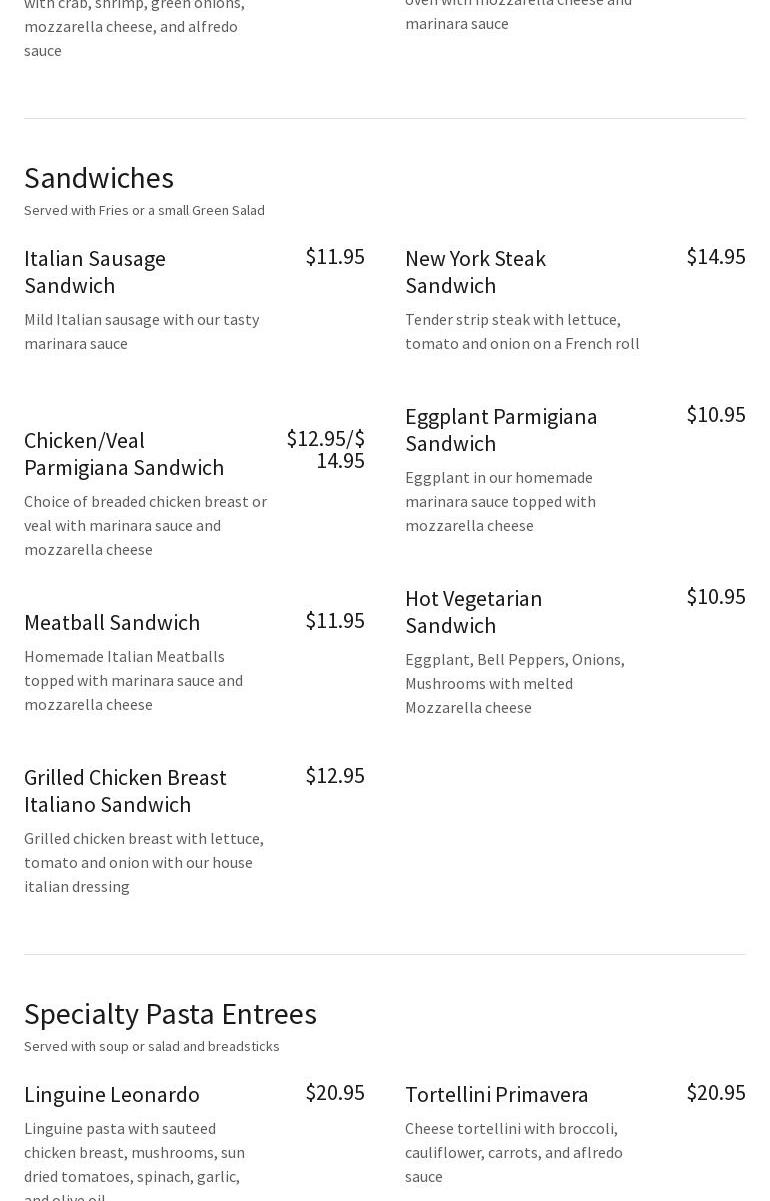
Task: Click the Linguine Leonardo $20.95 price
Action: coord(335,1092)
